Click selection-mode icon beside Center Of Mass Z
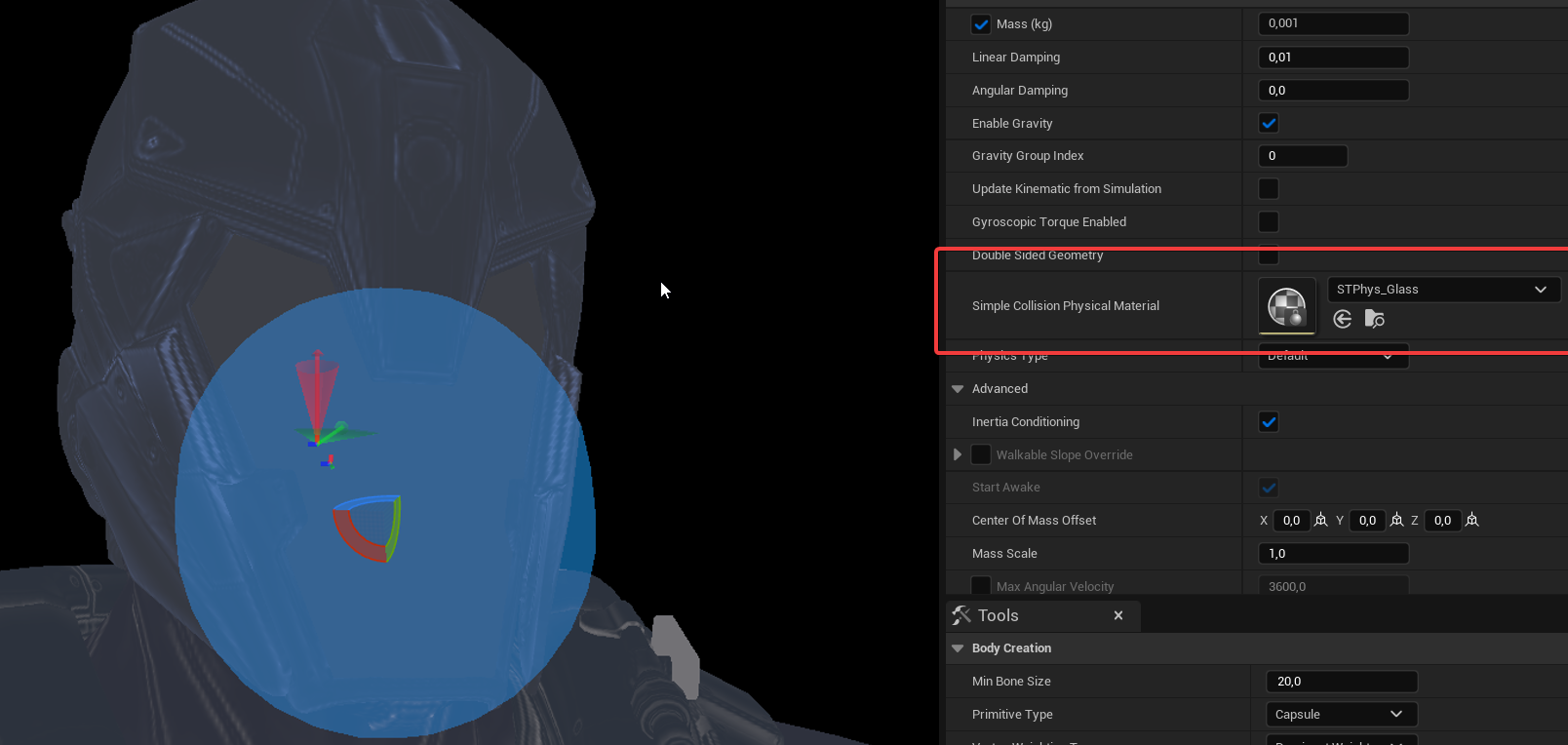Screen dimensions: 1568x745 point(1472,521)
